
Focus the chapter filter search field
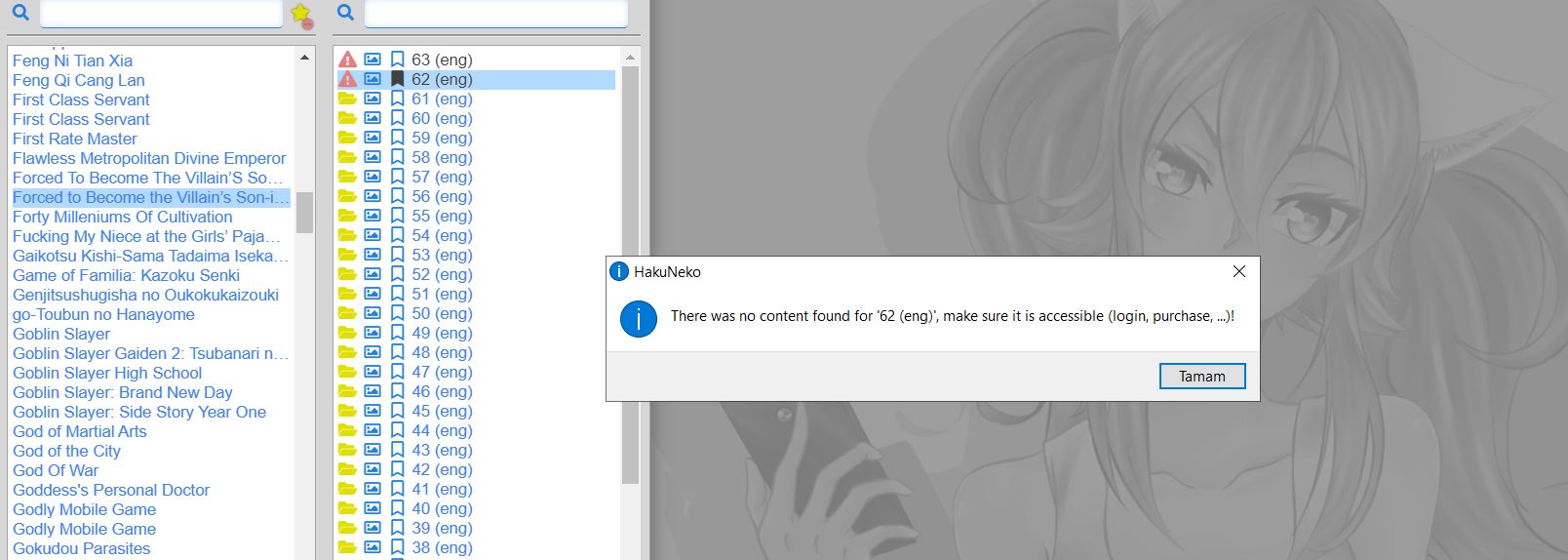coord(496,14)
